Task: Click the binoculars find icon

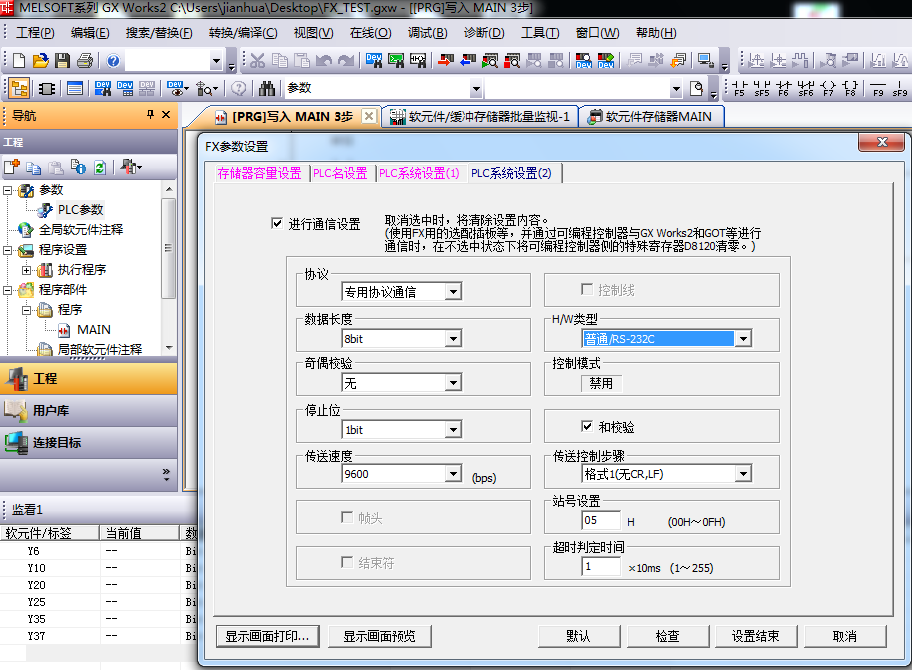Action: [267, 88]
